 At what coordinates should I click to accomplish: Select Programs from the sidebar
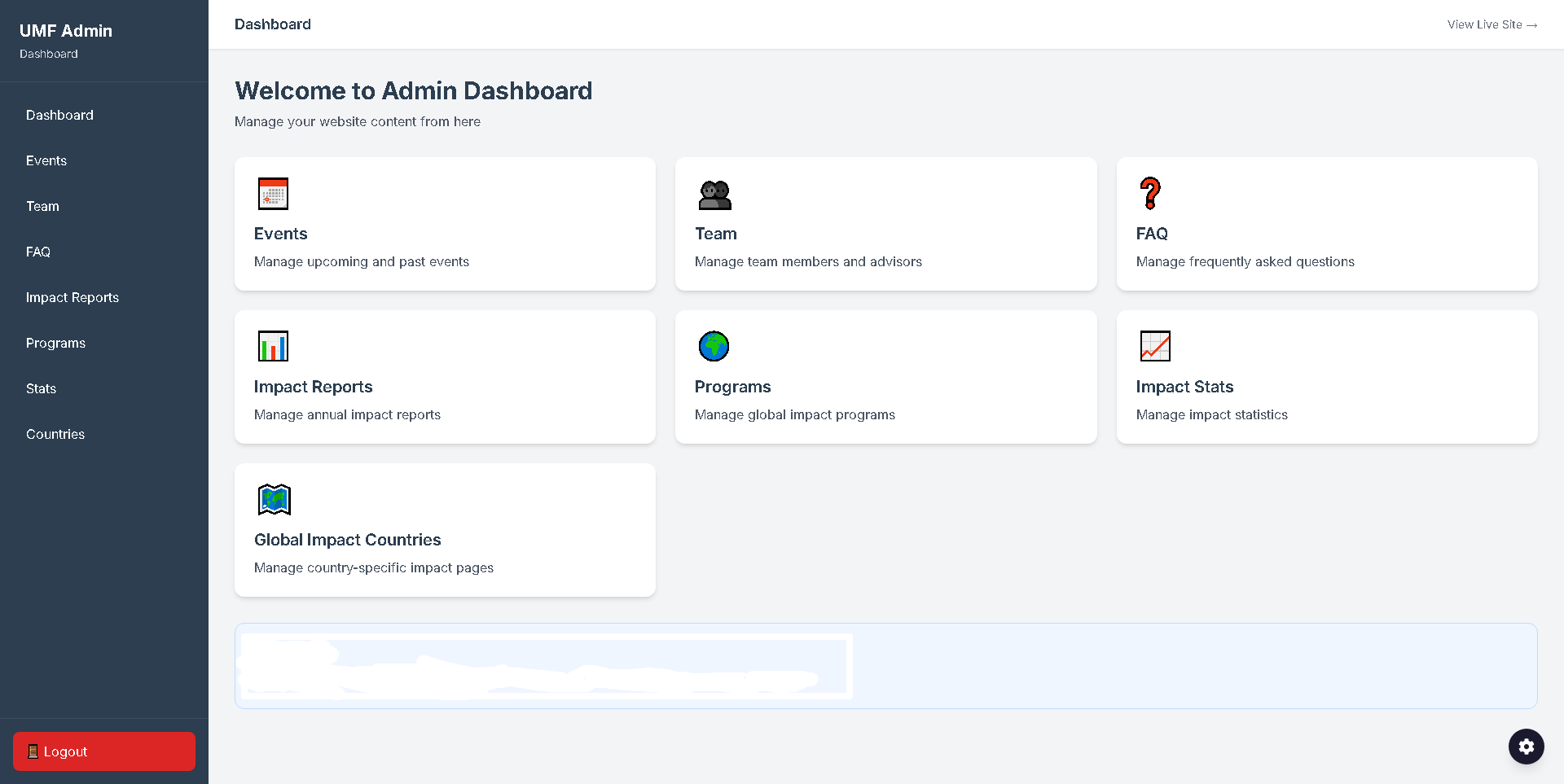55,343
